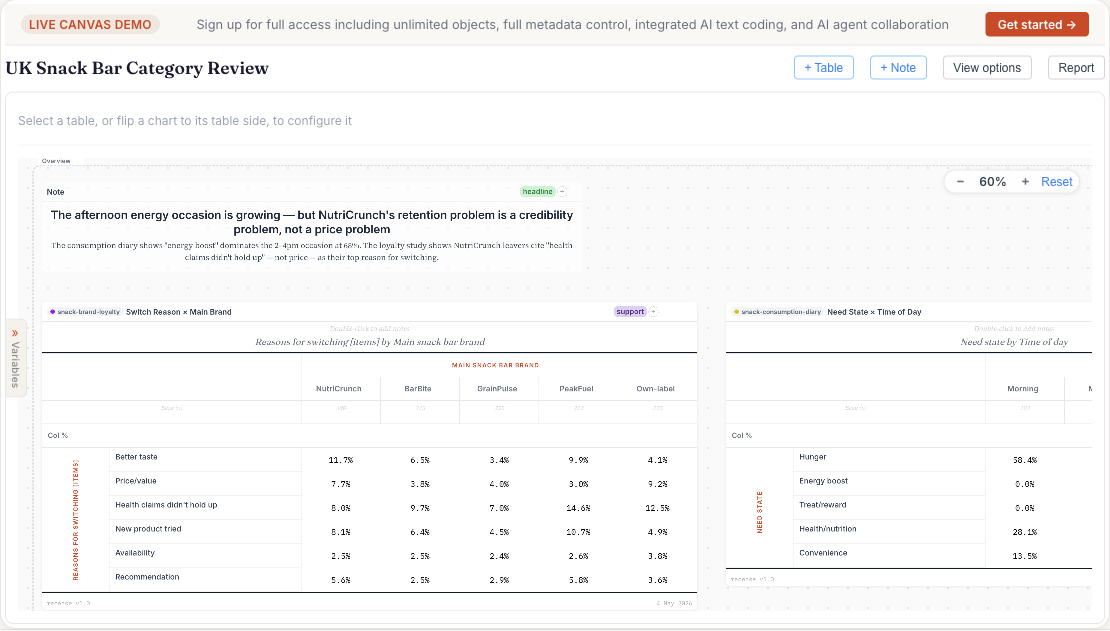Select the Better taste row label
This screenshot has height=631, width=1110.
point(137,457)
